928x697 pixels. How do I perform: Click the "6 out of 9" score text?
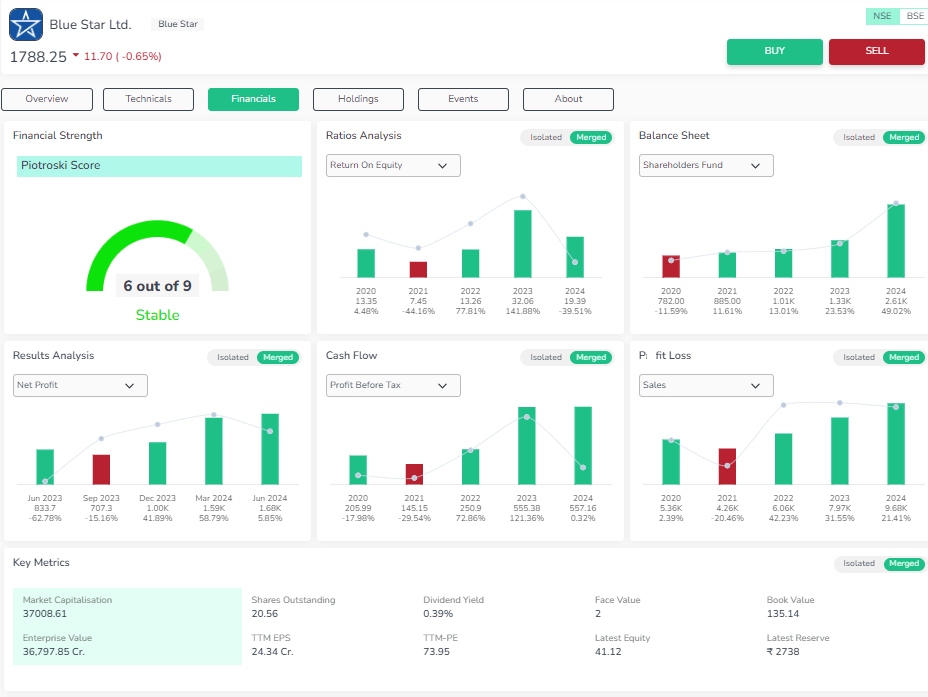pyautogui.click(x=157, y=286)
